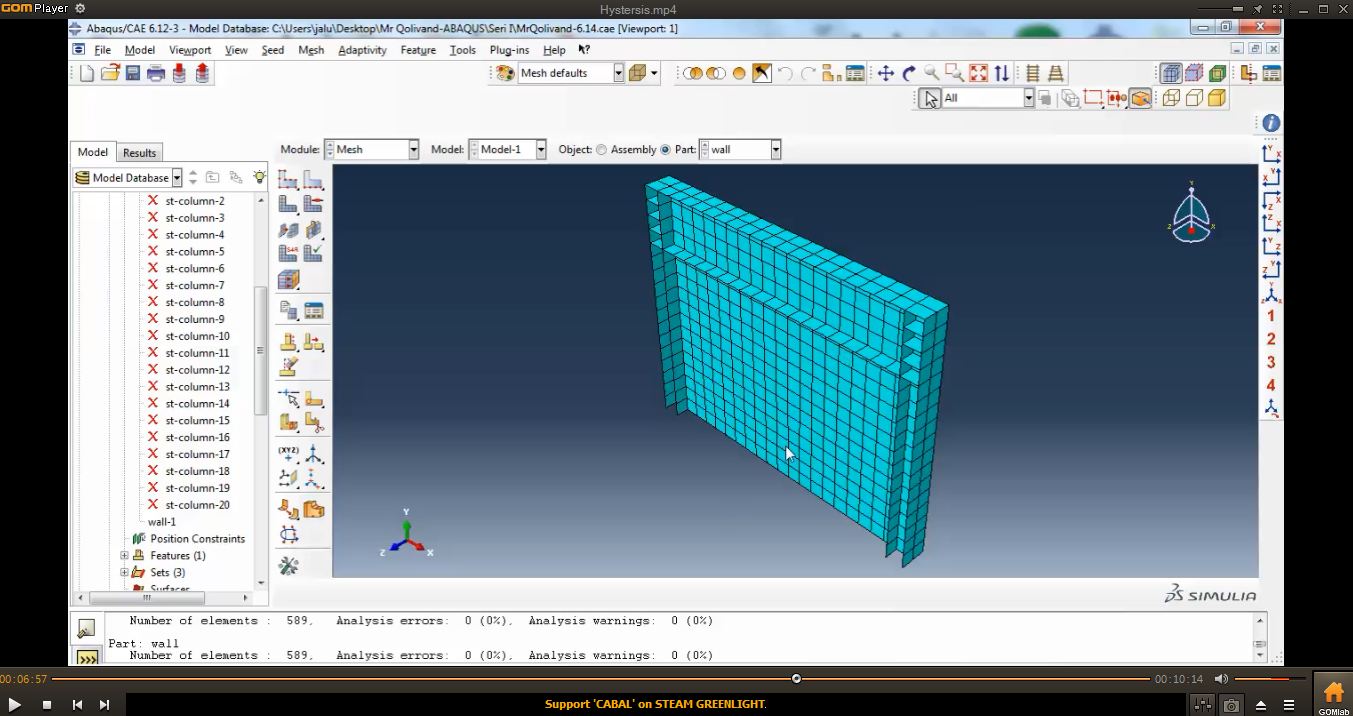Play the video in GOM Player

click(x=15, y=705)
